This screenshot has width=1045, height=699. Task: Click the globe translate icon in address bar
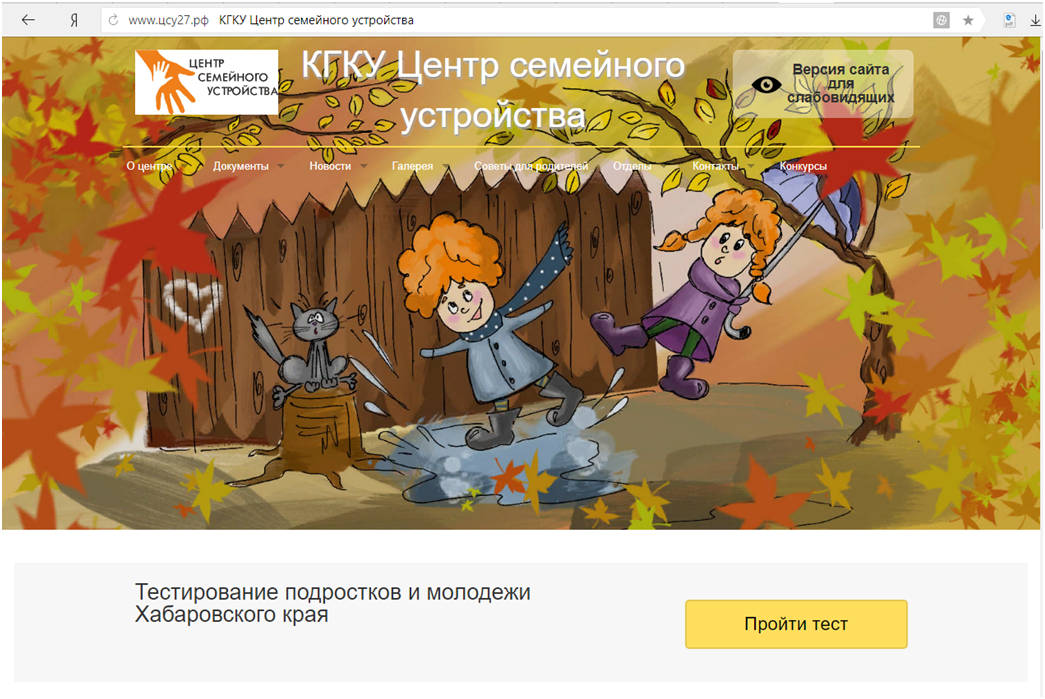click(941, 21)
